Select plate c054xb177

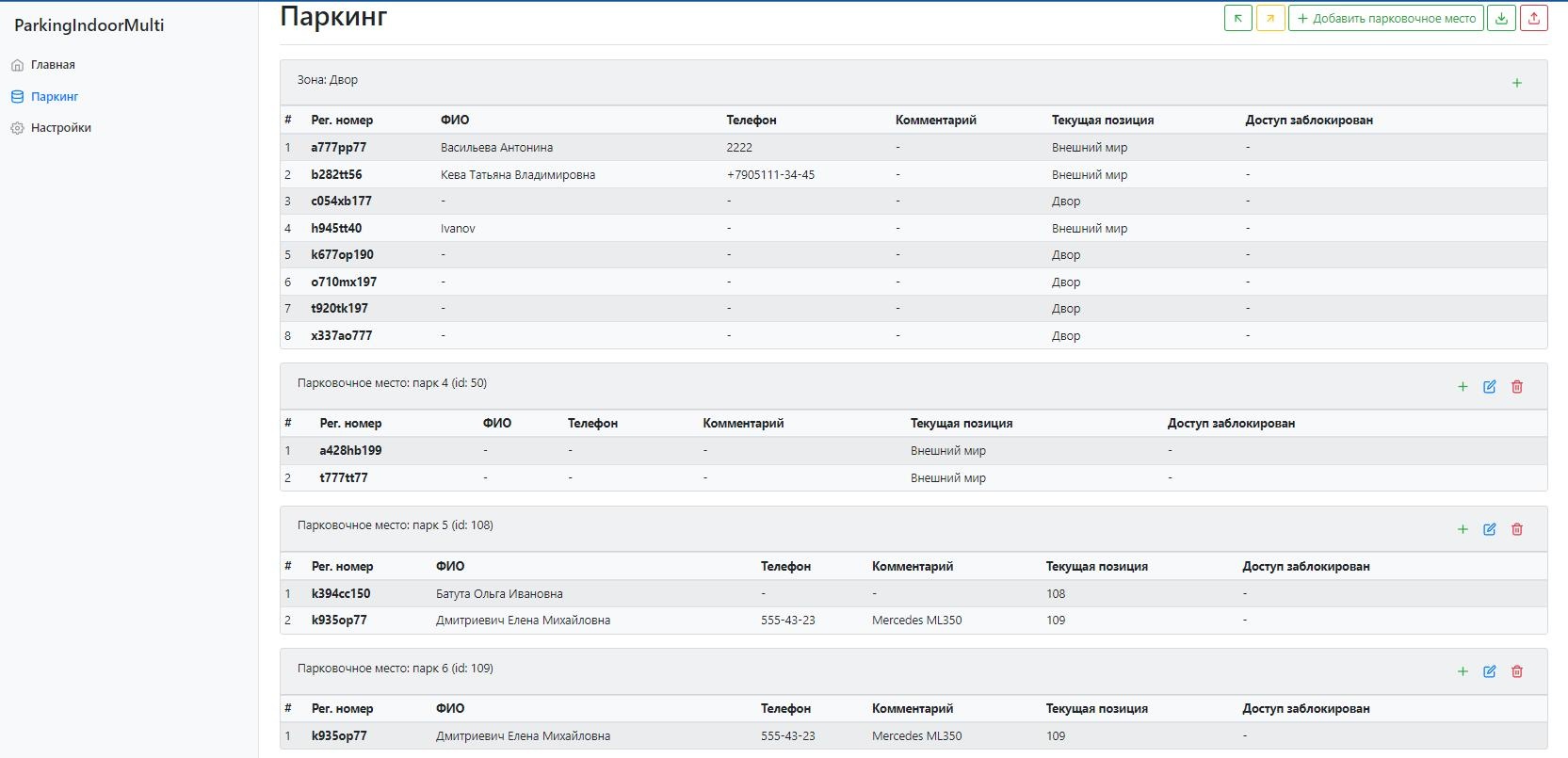point(342,202)
